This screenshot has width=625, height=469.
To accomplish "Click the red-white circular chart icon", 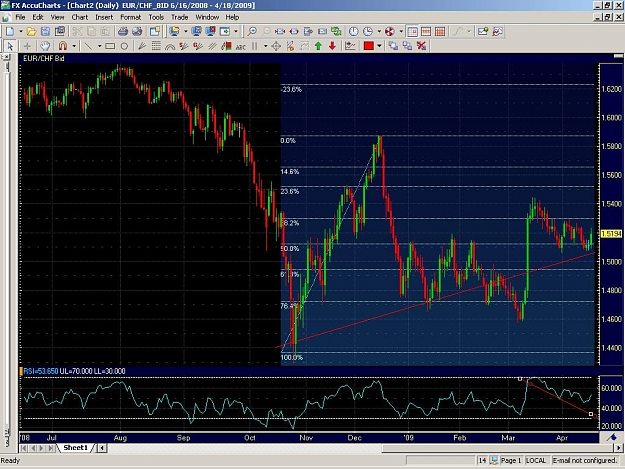I will click(389, 31).
